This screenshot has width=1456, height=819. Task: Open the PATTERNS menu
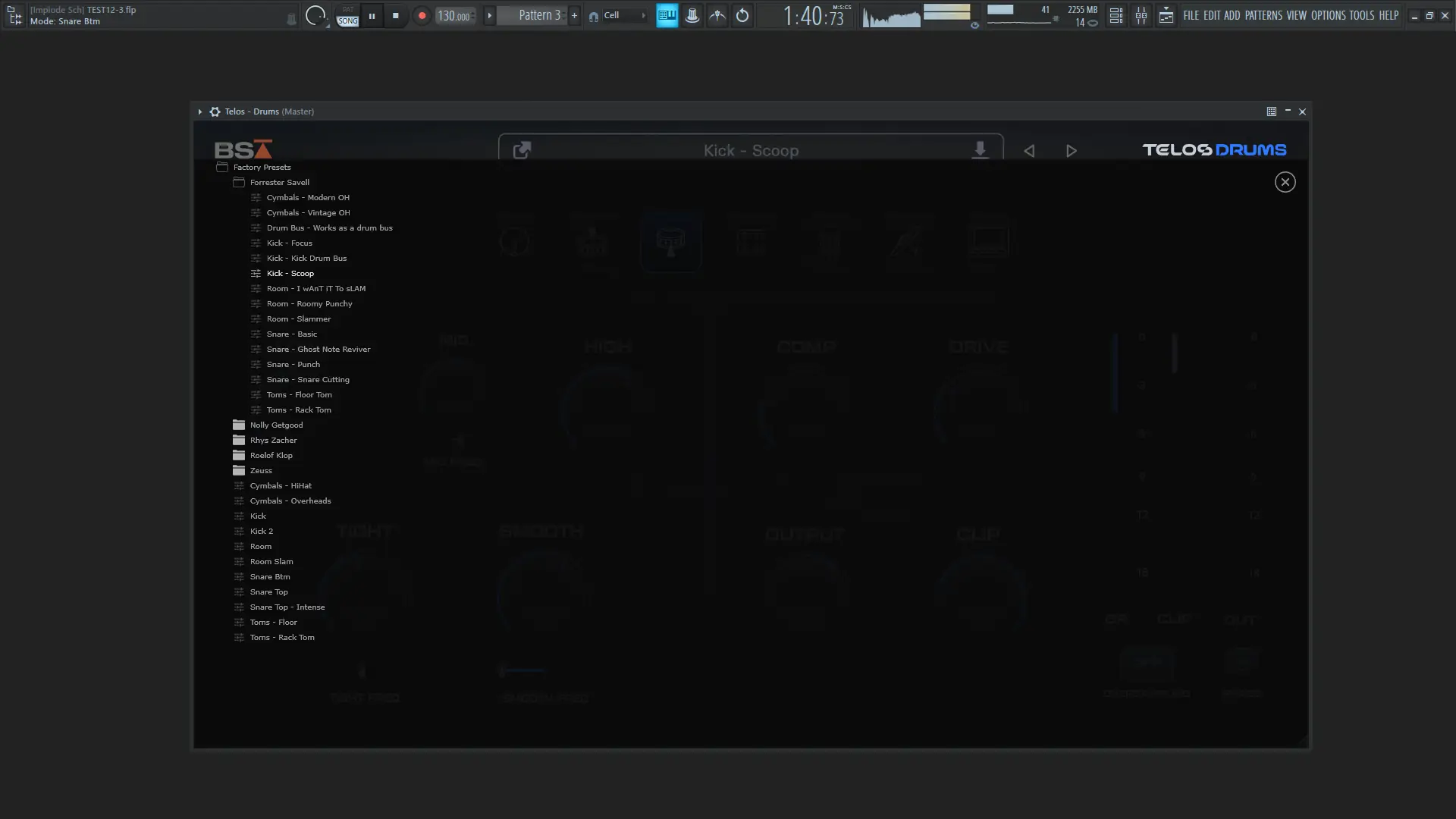1263,15
